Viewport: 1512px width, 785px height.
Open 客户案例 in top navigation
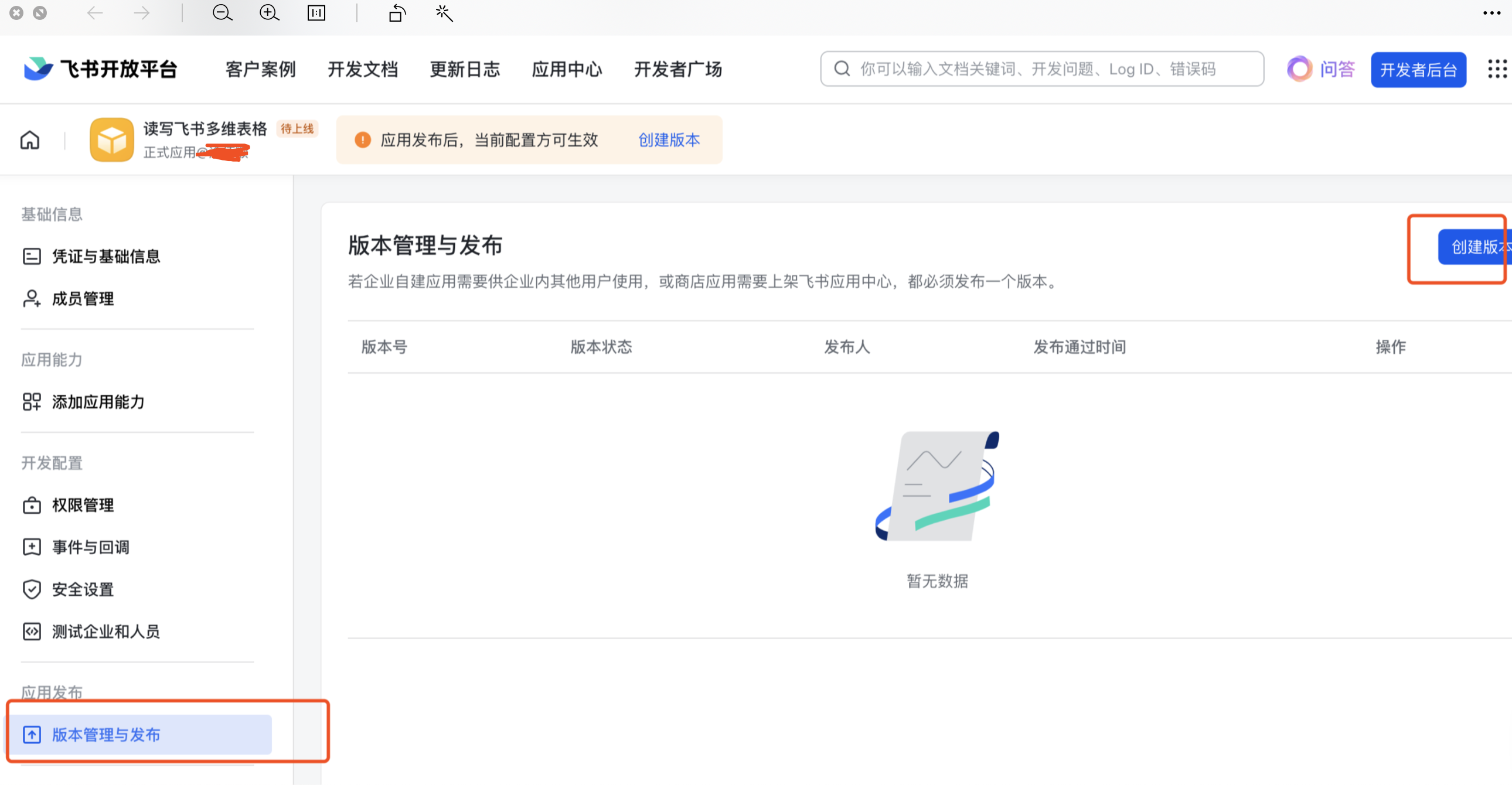point(261,69)
